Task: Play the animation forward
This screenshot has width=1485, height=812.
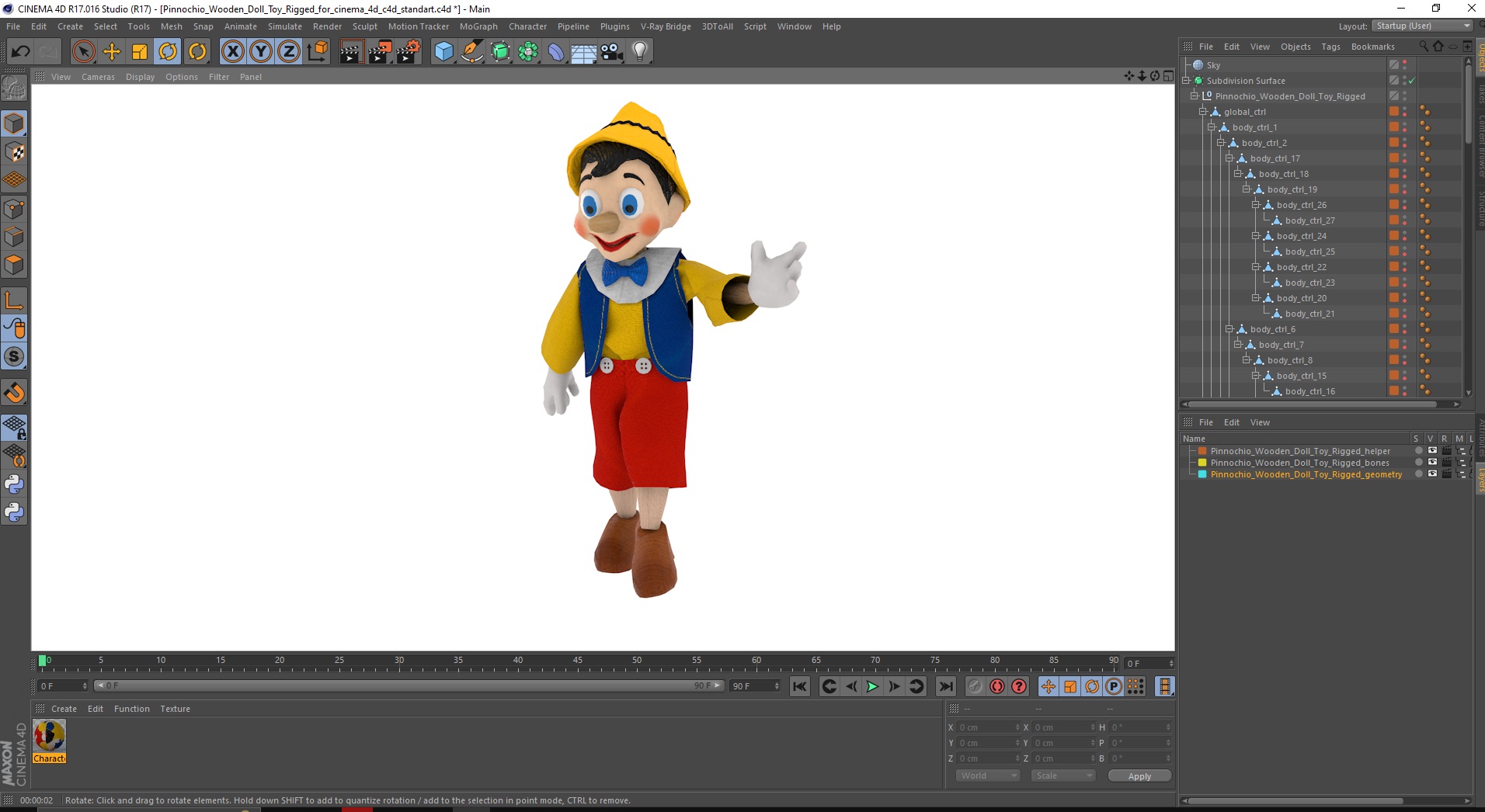Action: 872,686
